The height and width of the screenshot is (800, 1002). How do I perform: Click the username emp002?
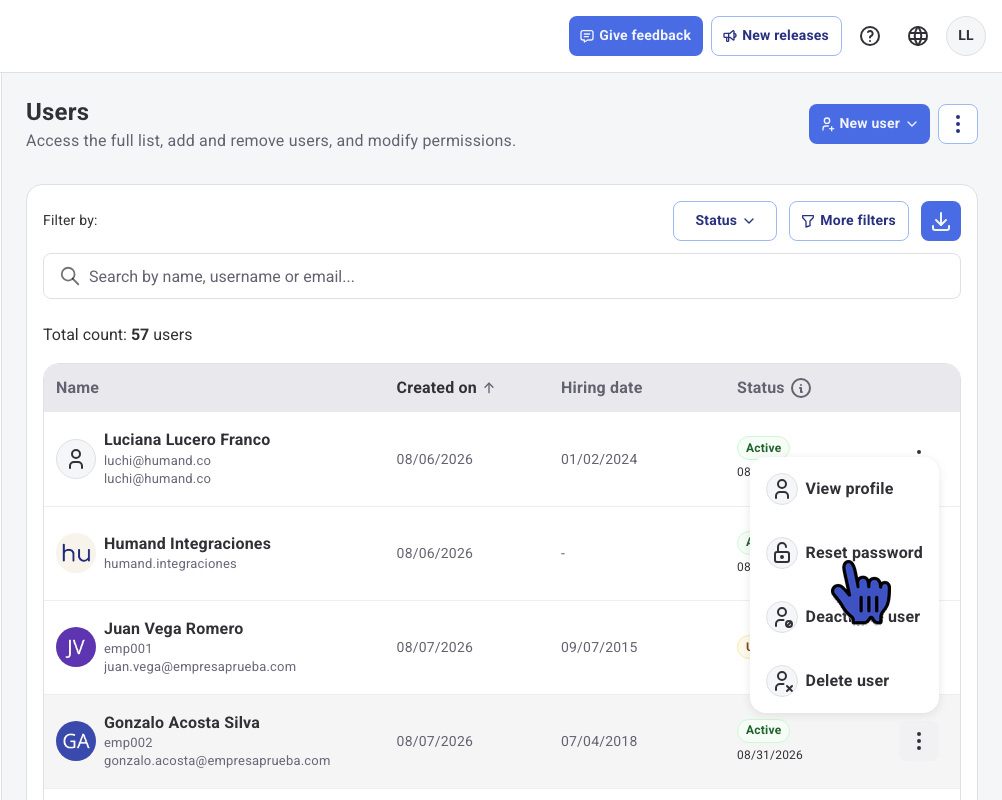pyautogui.click(x=128, y=742)
